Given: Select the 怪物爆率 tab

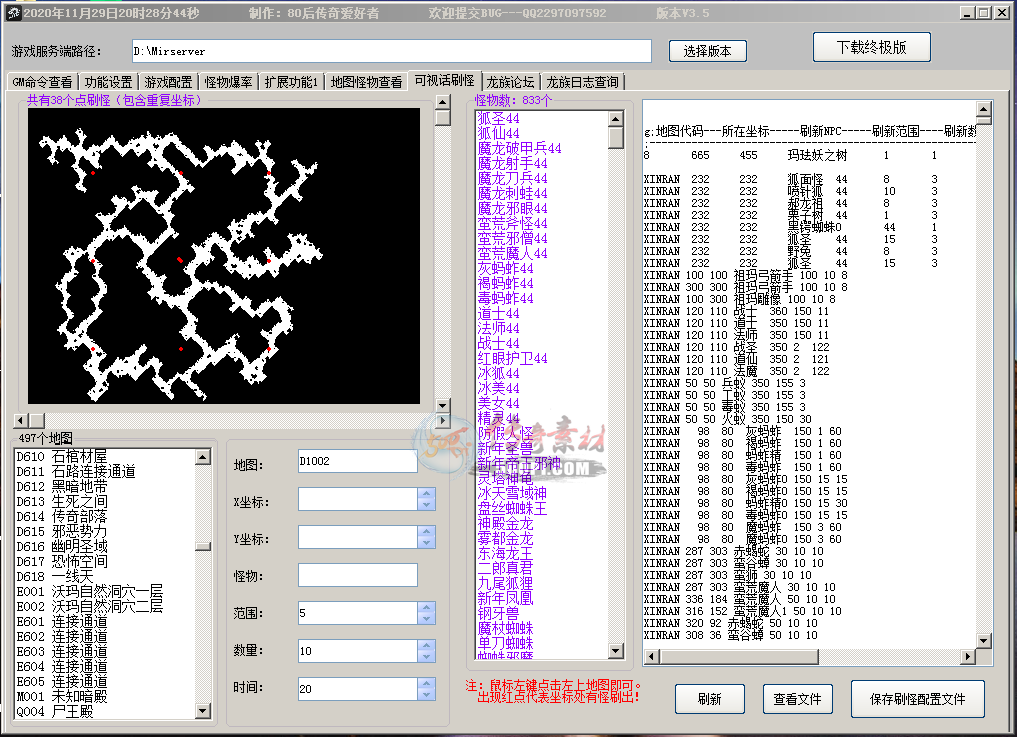Looking at the screenshot, I should [228, 82].
